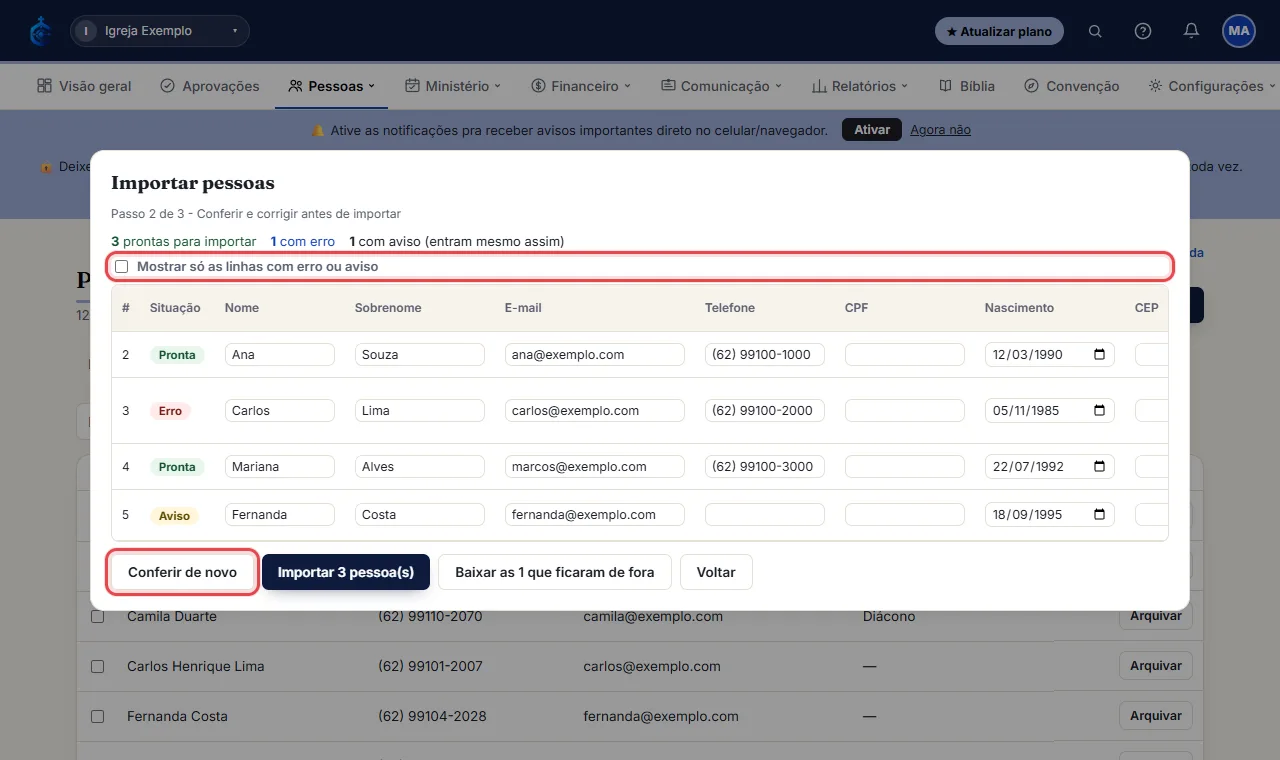
Task: Click the Aviso status badge in row 5
Action: 174,516
